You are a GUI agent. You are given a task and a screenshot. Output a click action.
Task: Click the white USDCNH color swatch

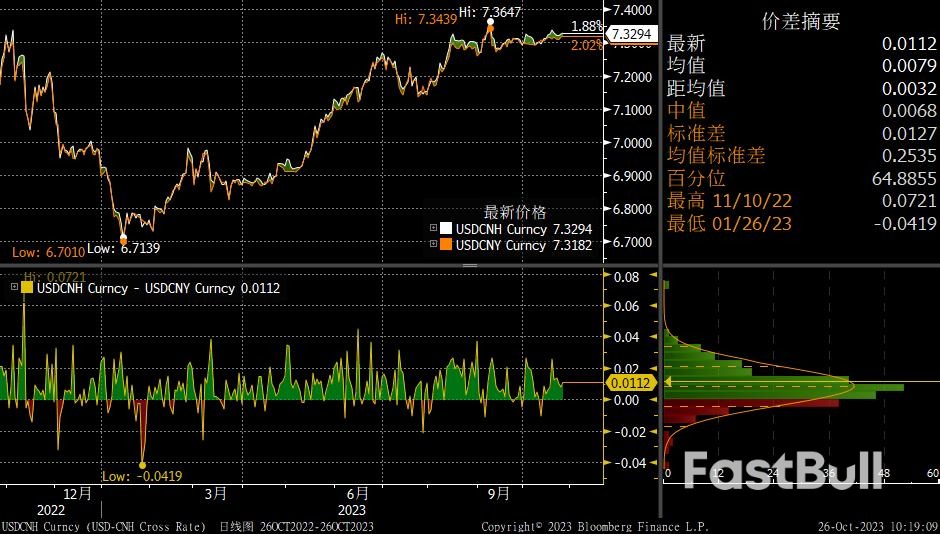click(x=446, y=228)
